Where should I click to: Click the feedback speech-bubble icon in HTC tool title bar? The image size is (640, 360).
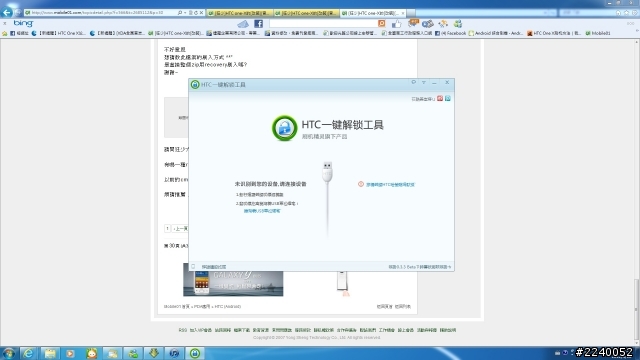click(413, 82)
